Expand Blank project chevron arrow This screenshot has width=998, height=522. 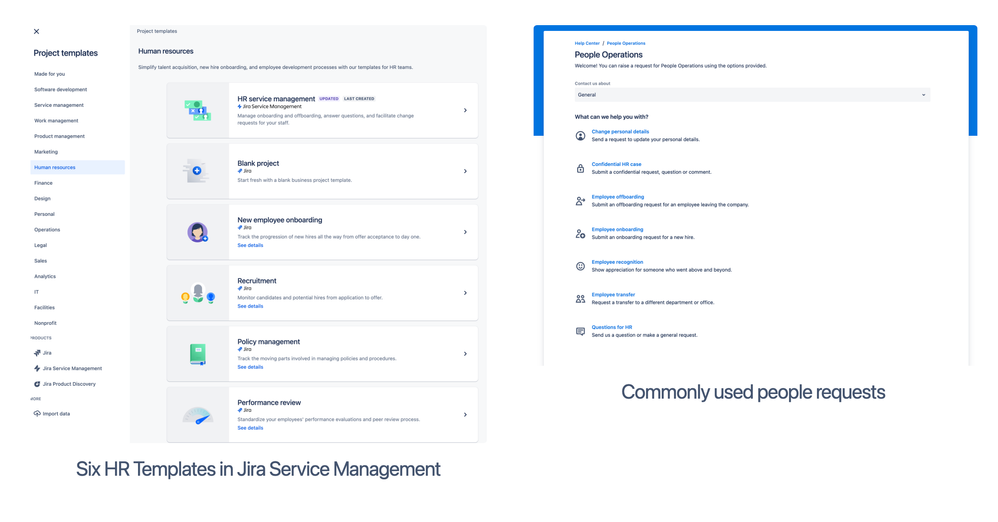pyautogui.click(x=465, y=171)
